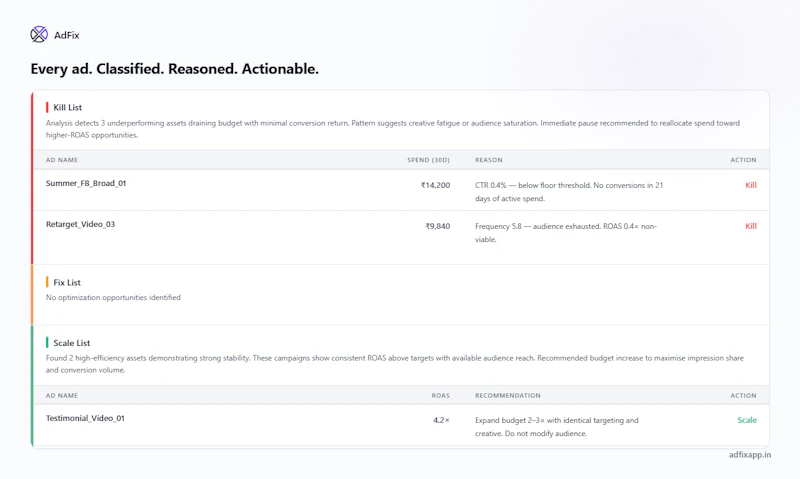
Task: Click 'No optimization opportunities identified' text
Action: click(113, 297)
